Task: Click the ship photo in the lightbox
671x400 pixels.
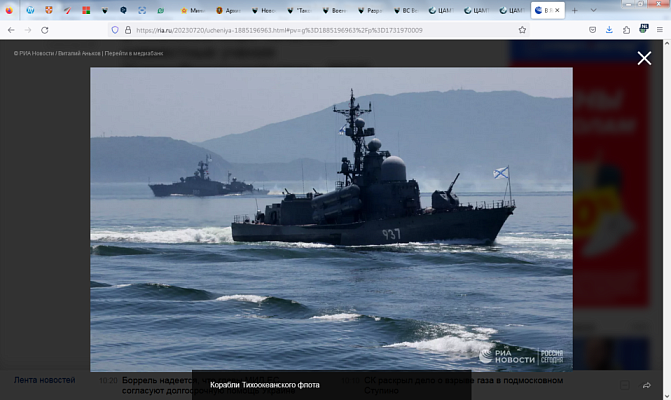Action: pos(331,219)
